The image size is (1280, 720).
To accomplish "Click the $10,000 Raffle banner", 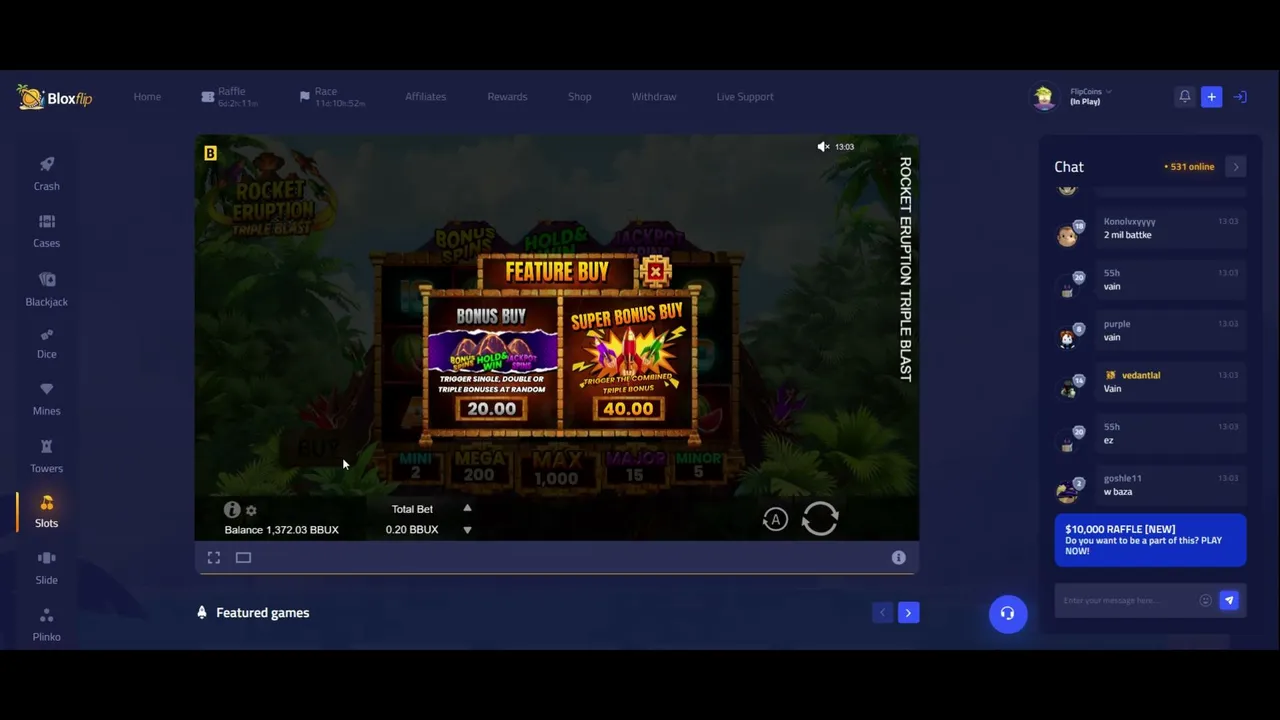I will 1150,540.
